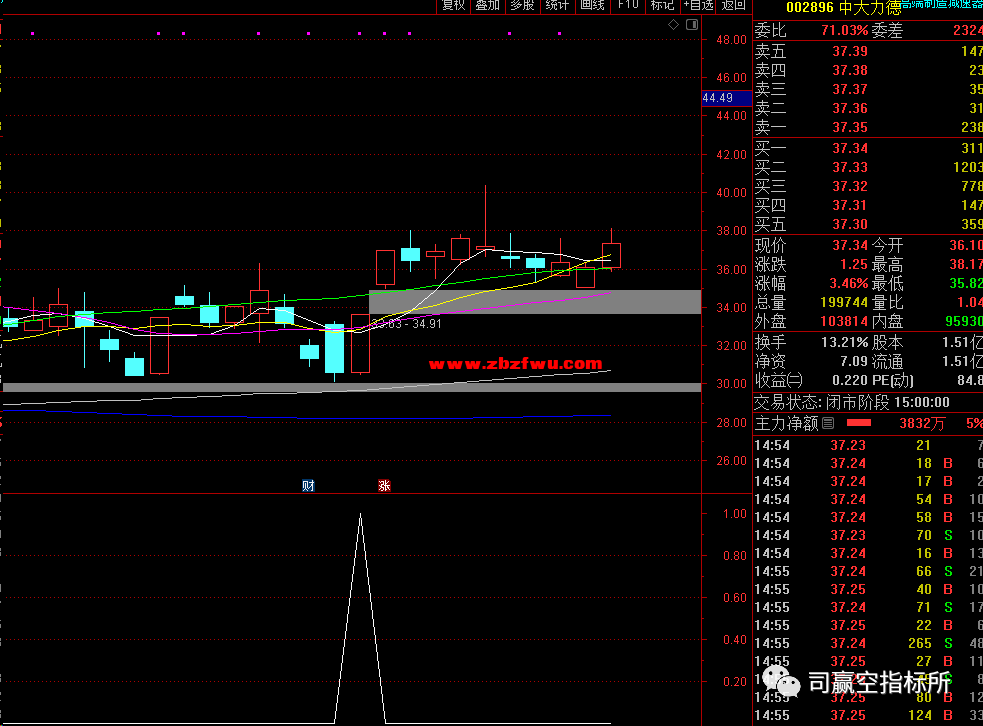Click the 涨幅 3.46% value
983x726 pixels.
point(849,283)
